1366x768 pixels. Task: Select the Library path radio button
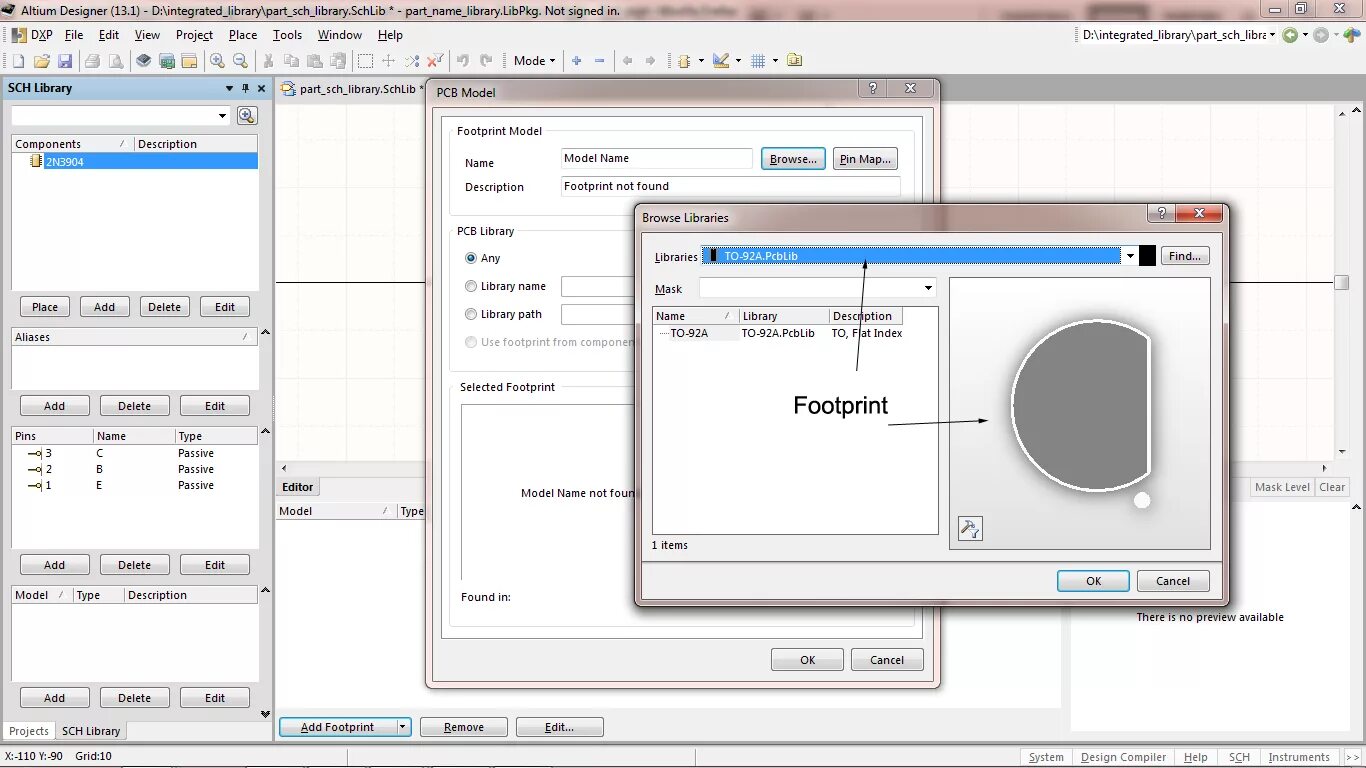pyautogui.click(x=471, y=314)
